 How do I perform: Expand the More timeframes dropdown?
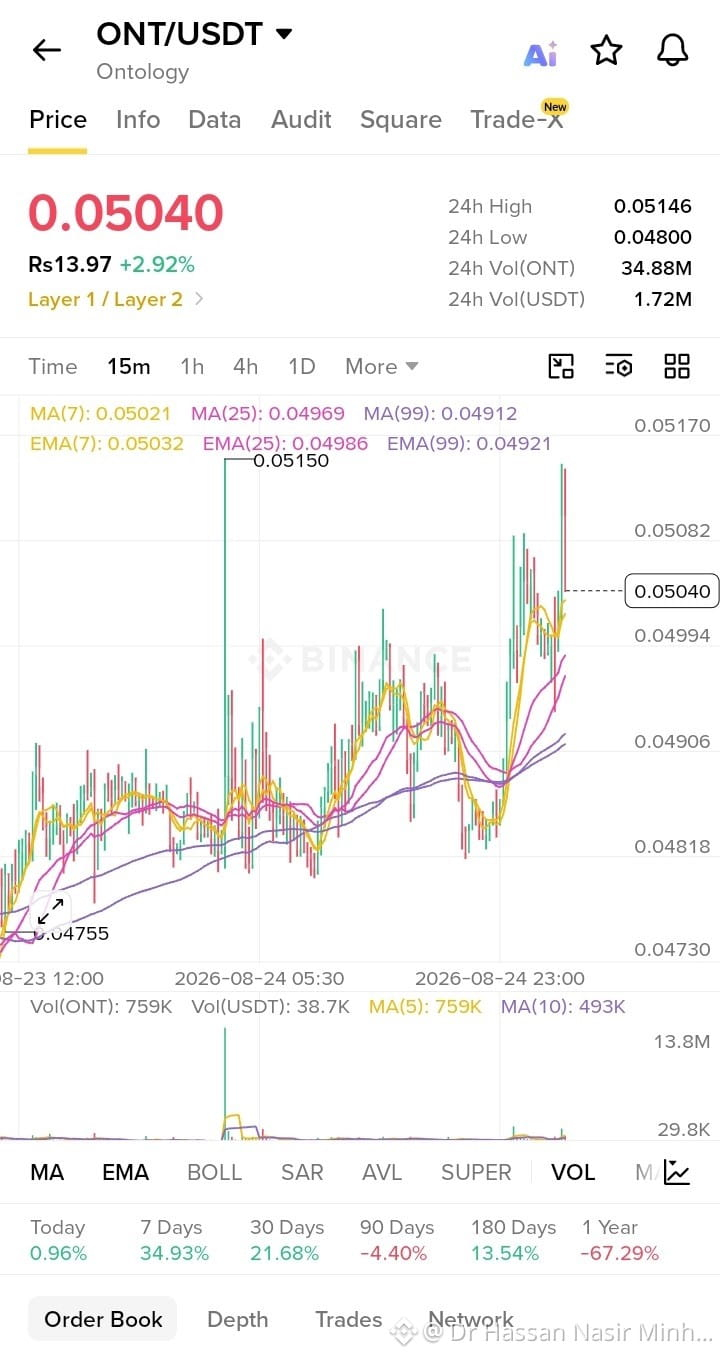(x=382, y=366)
